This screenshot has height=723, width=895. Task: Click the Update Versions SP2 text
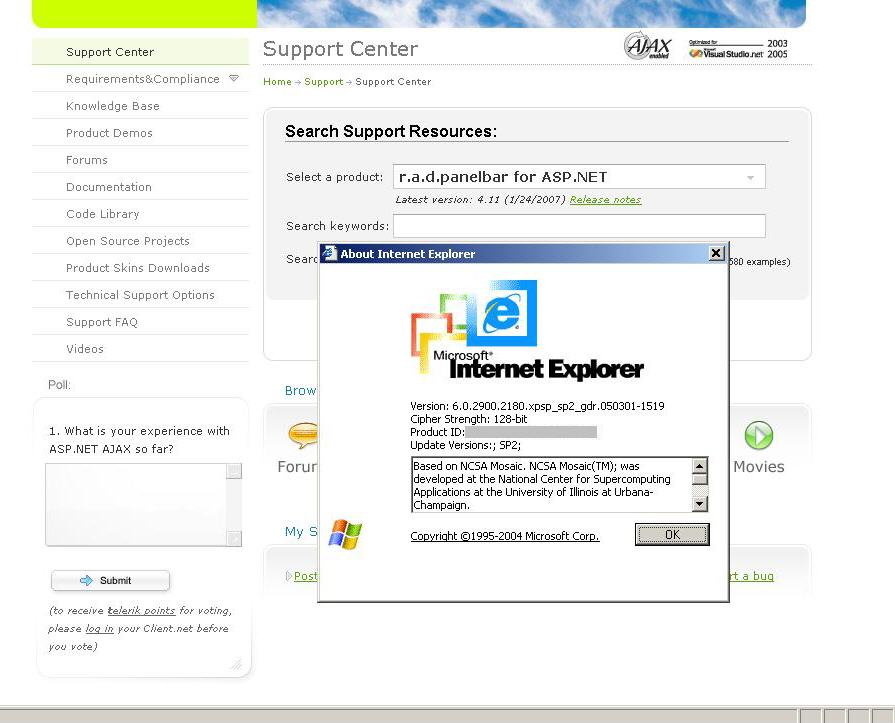pos(465,445)
